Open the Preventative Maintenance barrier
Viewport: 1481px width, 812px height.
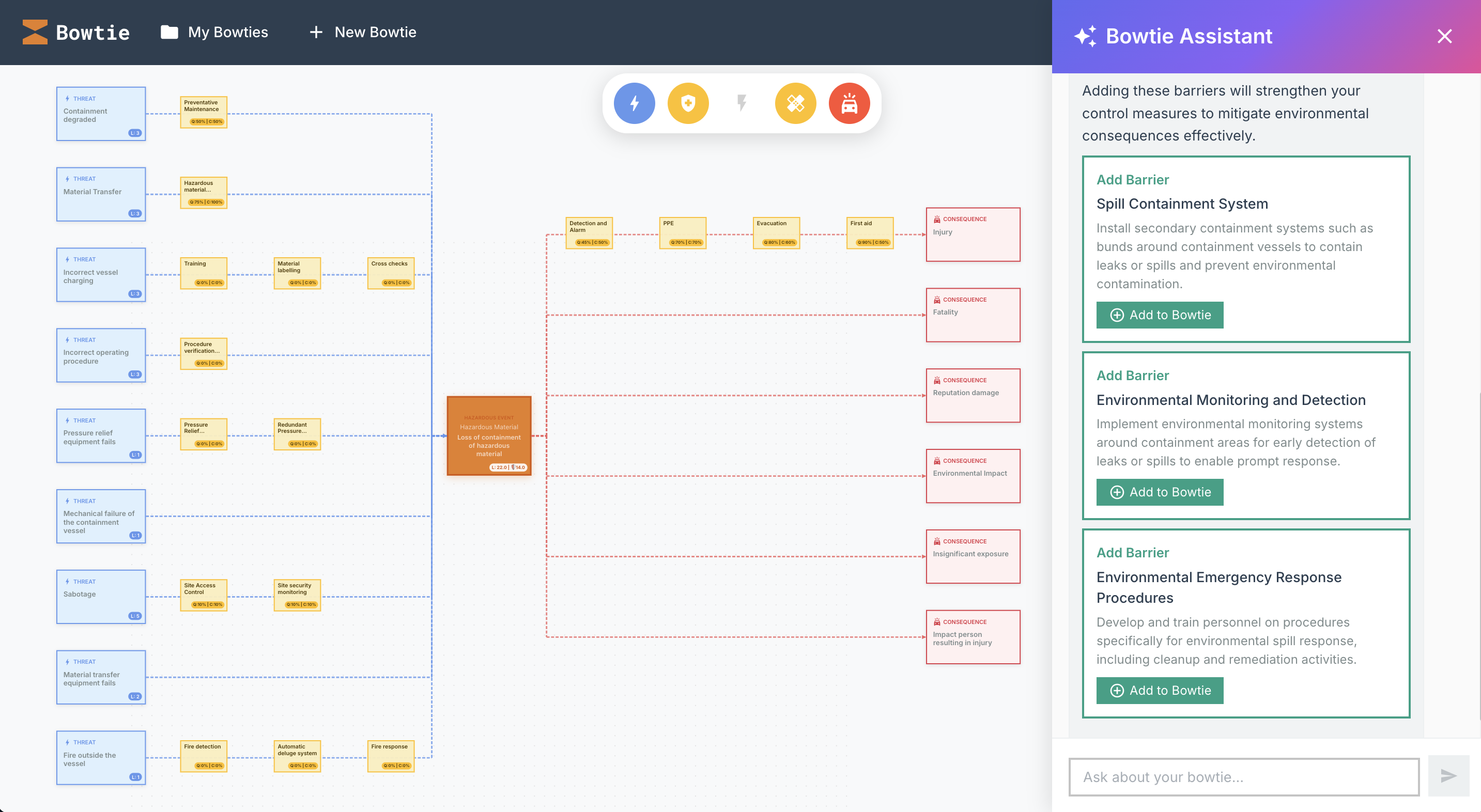(x=204, y=112)
